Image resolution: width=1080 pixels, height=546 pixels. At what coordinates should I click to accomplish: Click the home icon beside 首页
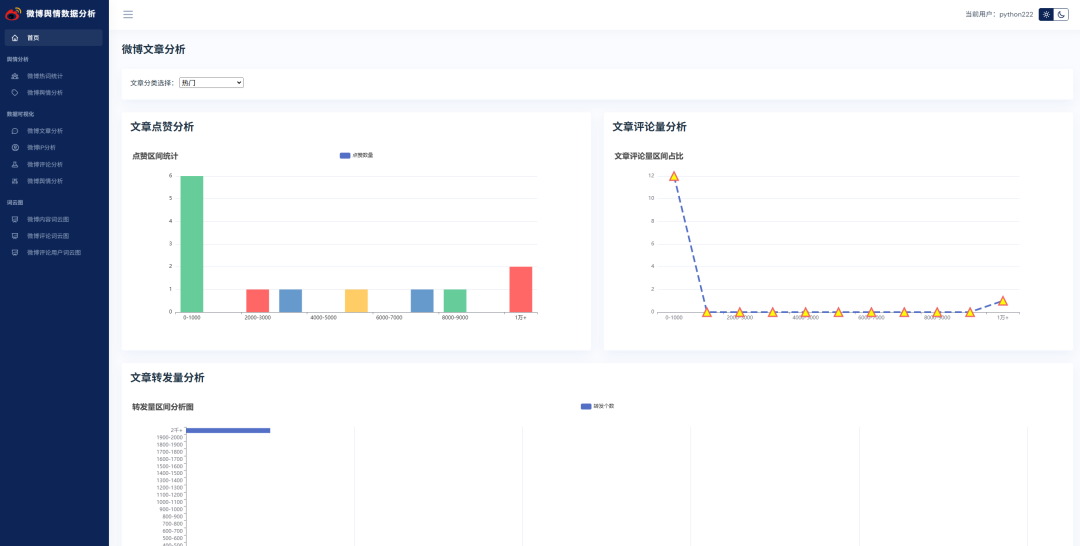coord(15,38)
